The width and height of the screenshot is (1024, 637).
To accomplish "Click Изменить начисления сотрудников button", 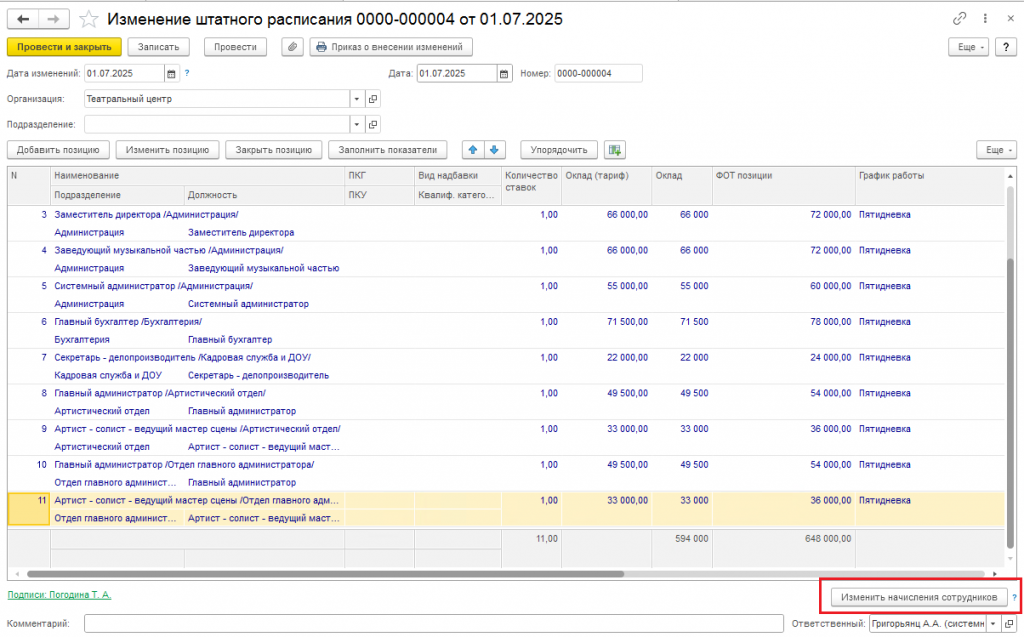I will [x=919, y=597].
